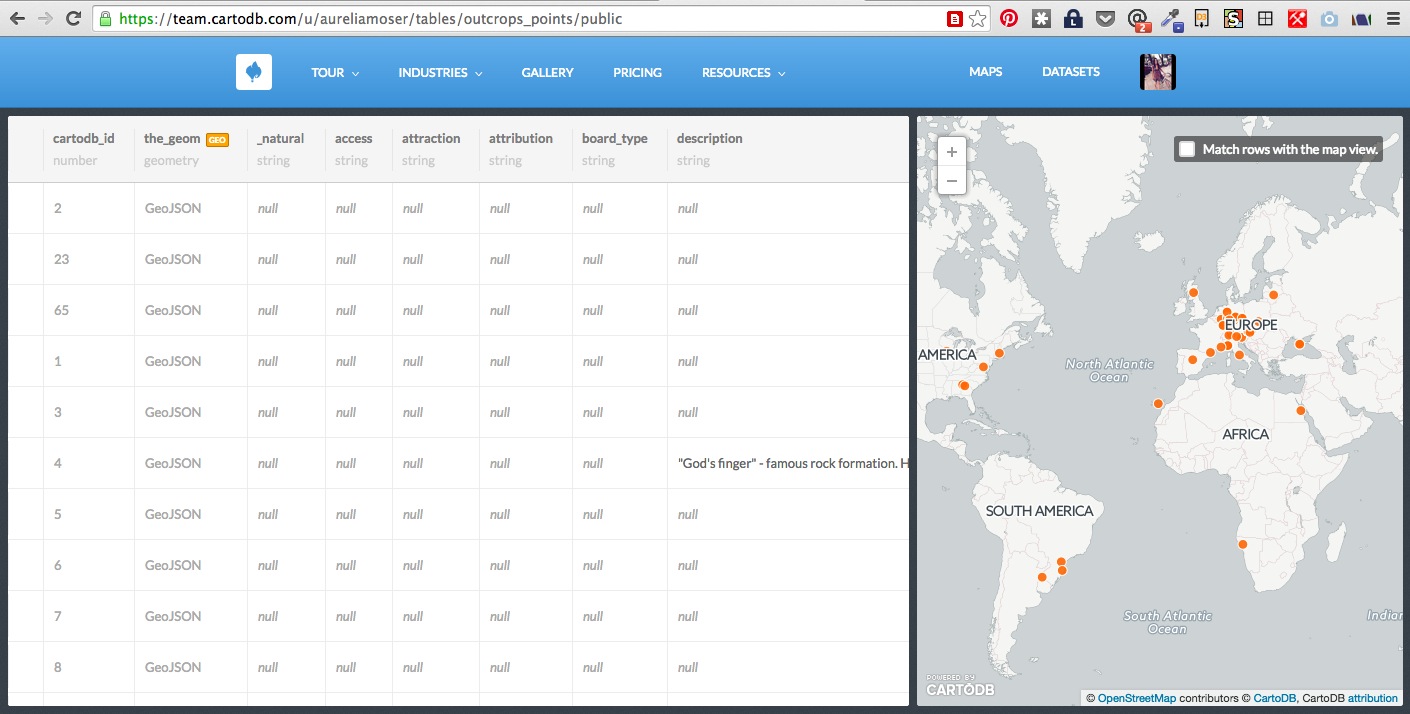Viewport: 1410px width, 714px height.
Task: Click the red document icon in address bar
Action: 955,18
